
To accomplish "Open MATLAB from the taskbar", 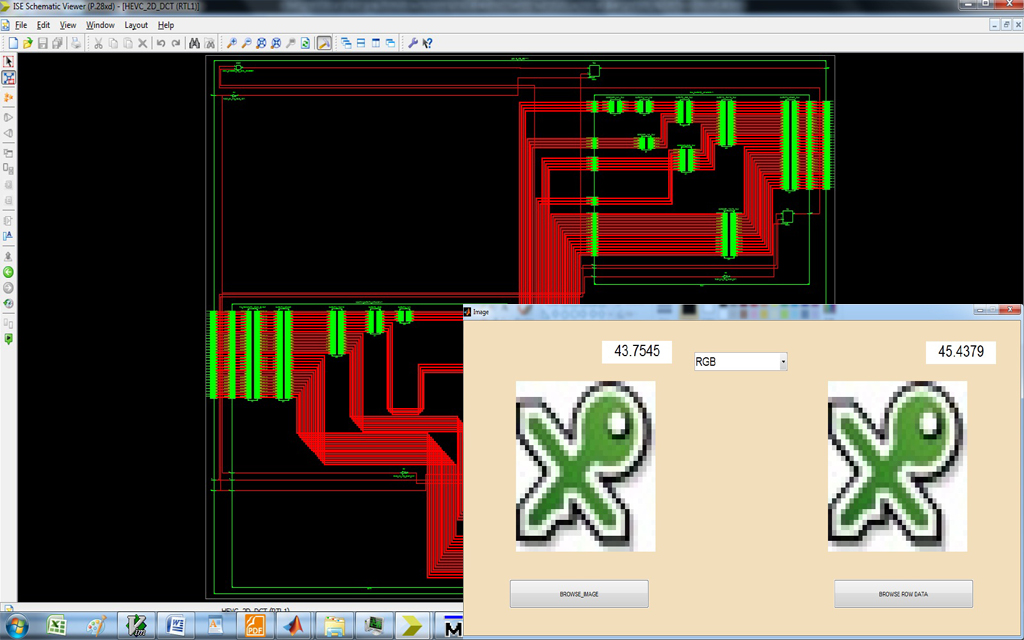I will pos(295,626).
